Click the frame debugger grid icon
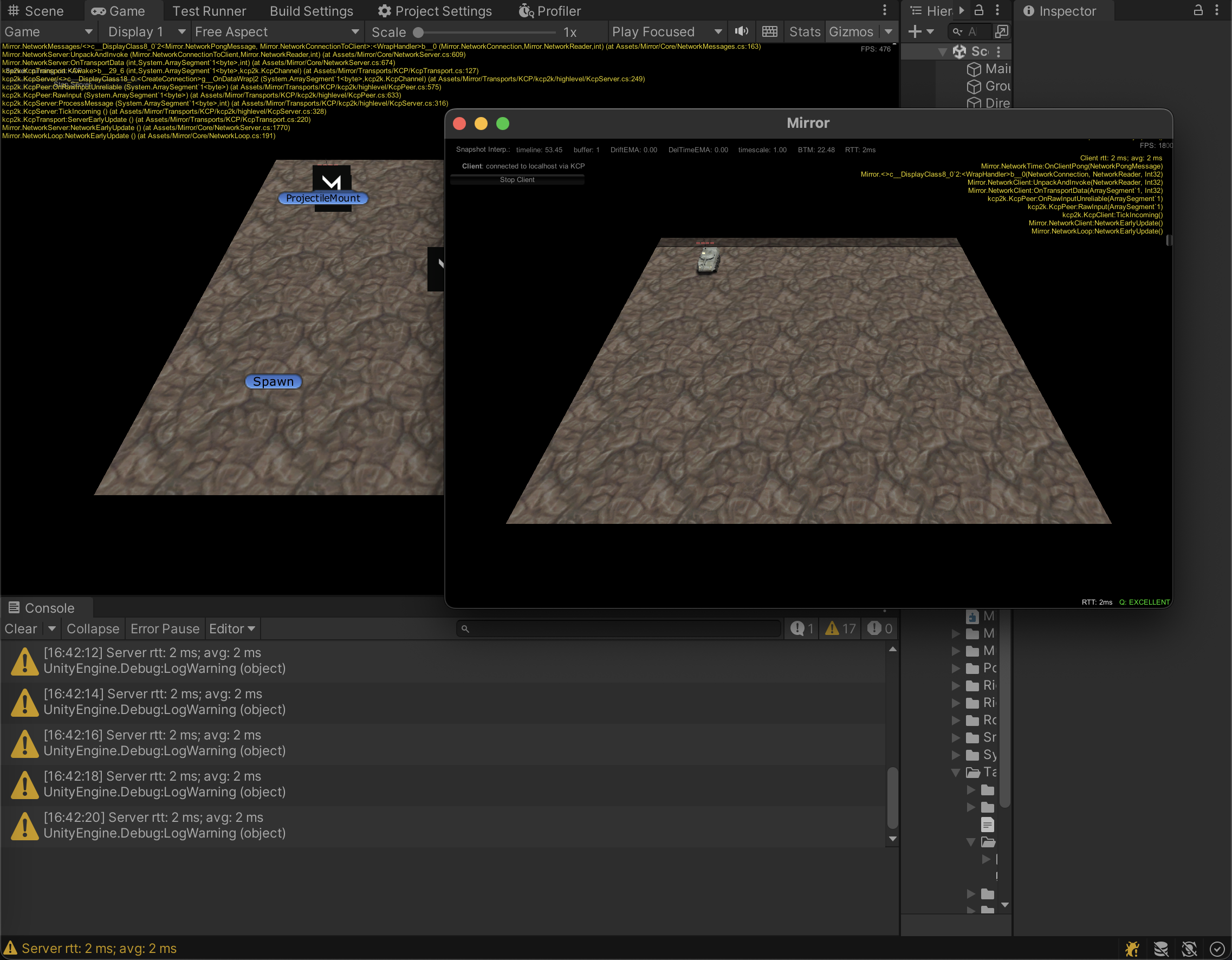The image size is (1232, 960). (769, 31)
